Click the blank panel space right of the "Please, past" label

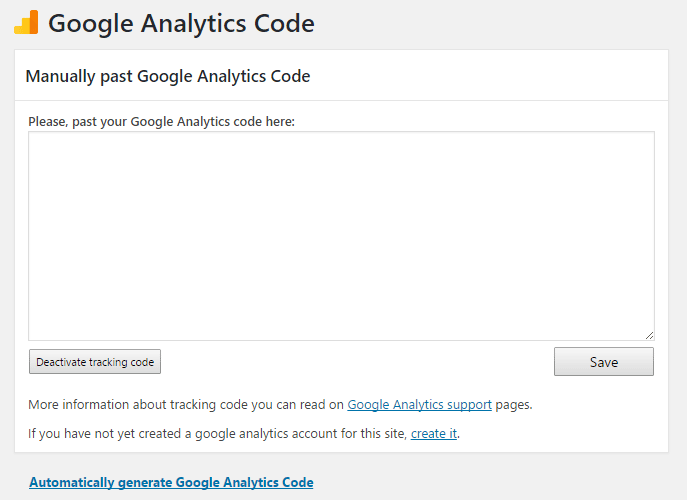(x=478, y=121)
